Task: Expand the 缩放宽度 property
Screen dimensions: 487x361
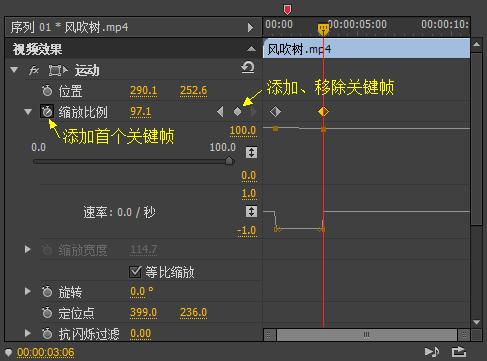Action: pyautogui.click(x=28, y=249)
